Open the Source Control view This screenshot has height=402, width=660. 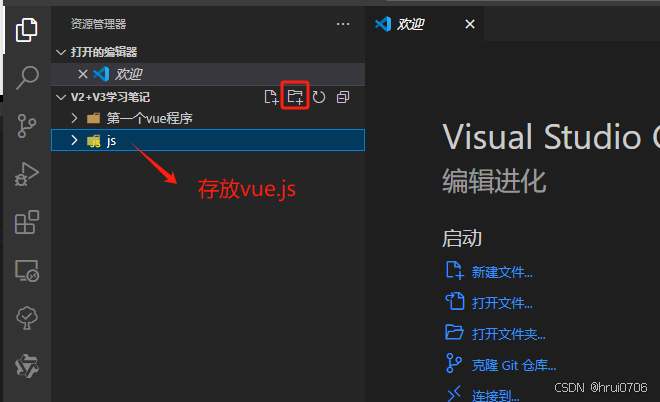27,126
